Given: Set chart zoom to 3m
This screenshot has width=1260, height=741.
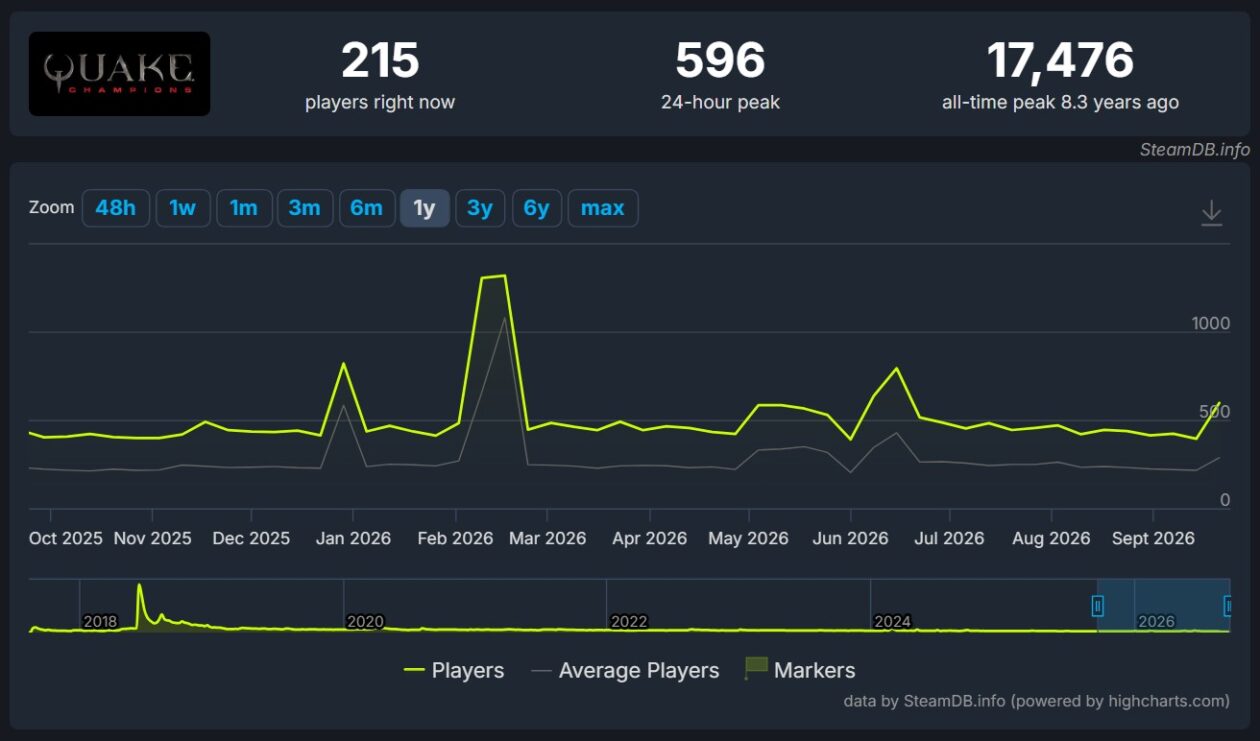Looking at the screenshot, I should [x=305, y=208].
